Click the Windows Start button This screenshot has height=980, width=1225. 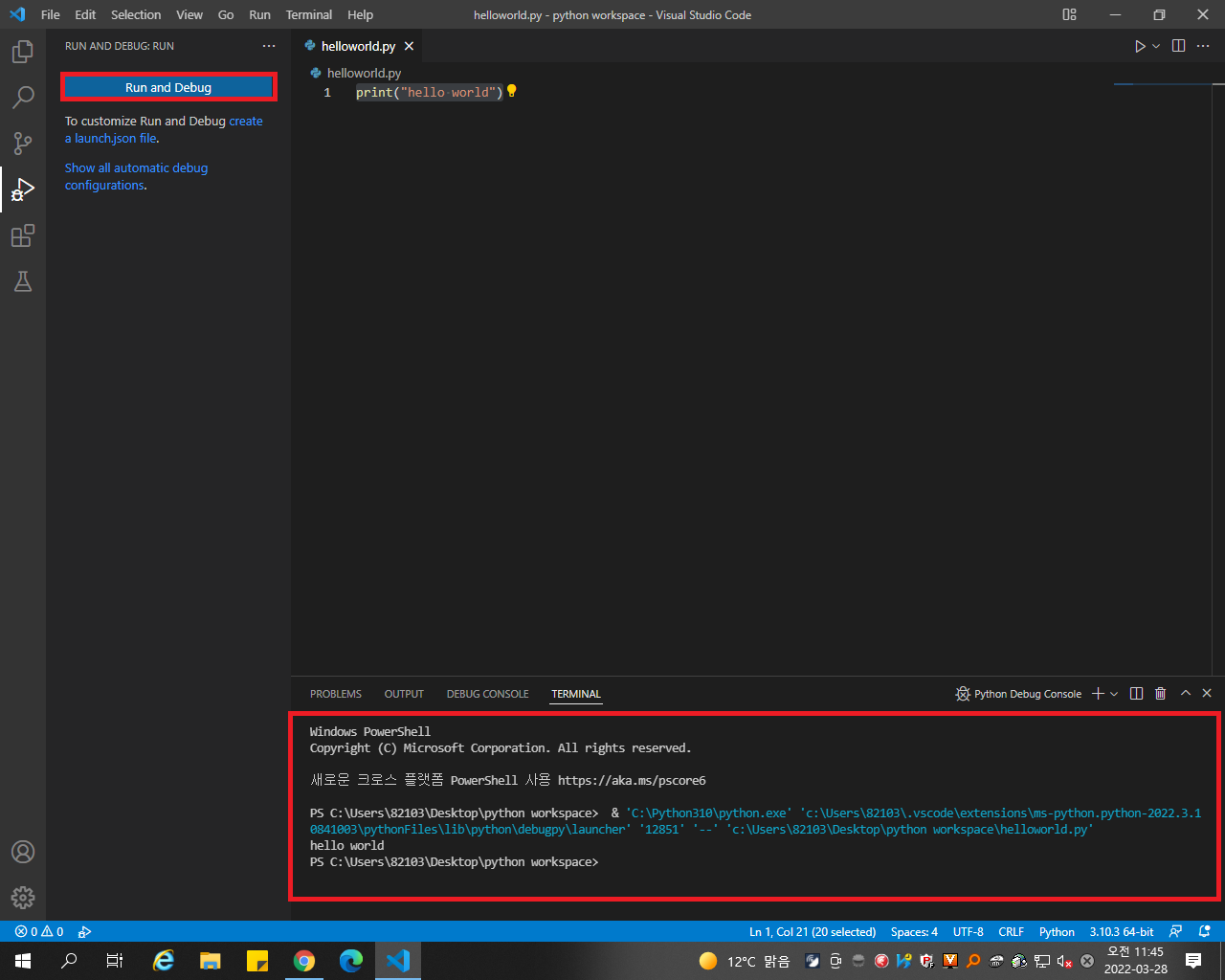pos(23,961)
